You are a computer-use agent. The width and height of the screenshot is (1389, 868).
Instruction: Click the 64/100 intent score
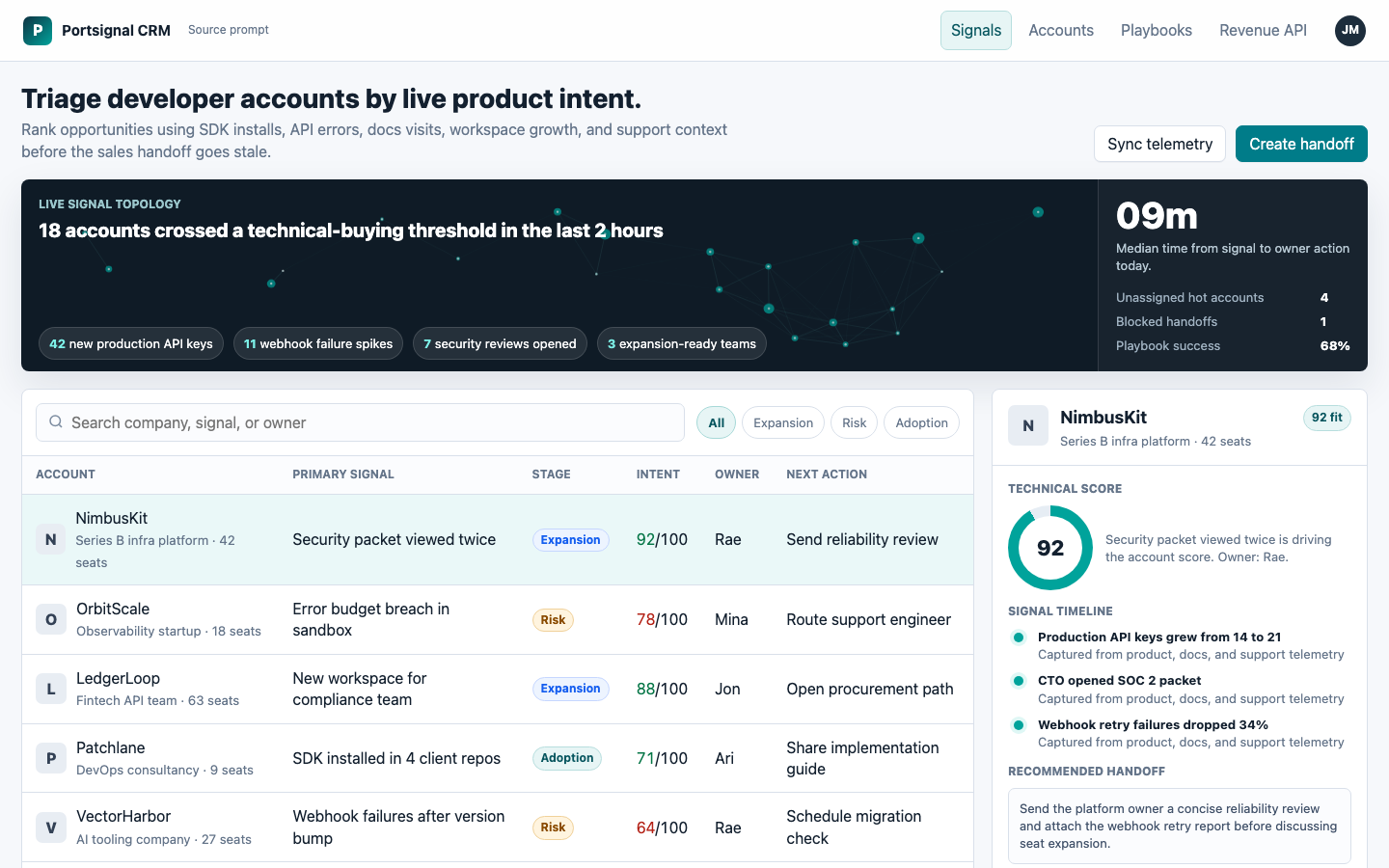pos(662,827)
